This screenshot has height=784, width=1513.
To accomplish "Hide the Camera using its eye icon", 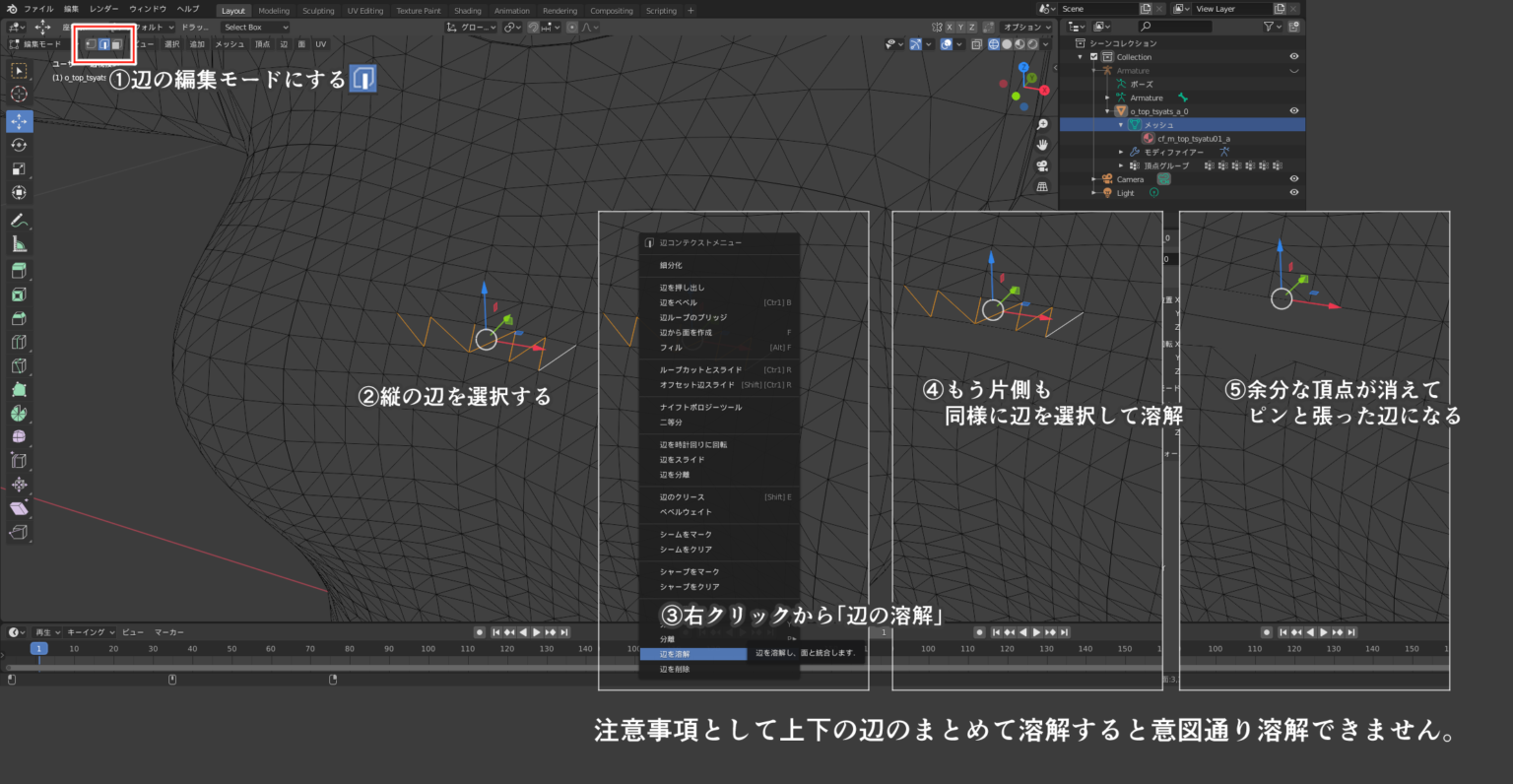I will 1293,178.
